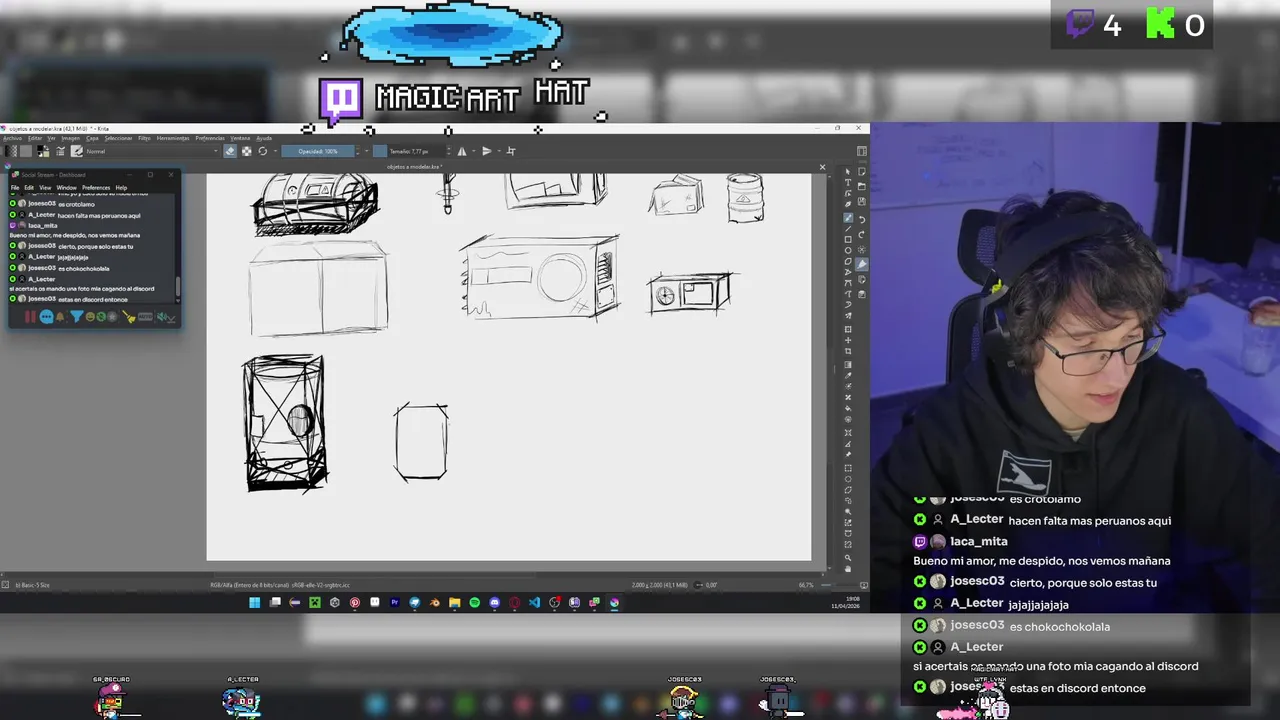Open View menu in Social Stream window
The width and height of the screenshot is (1280, 720).
[x=45, y=188]
